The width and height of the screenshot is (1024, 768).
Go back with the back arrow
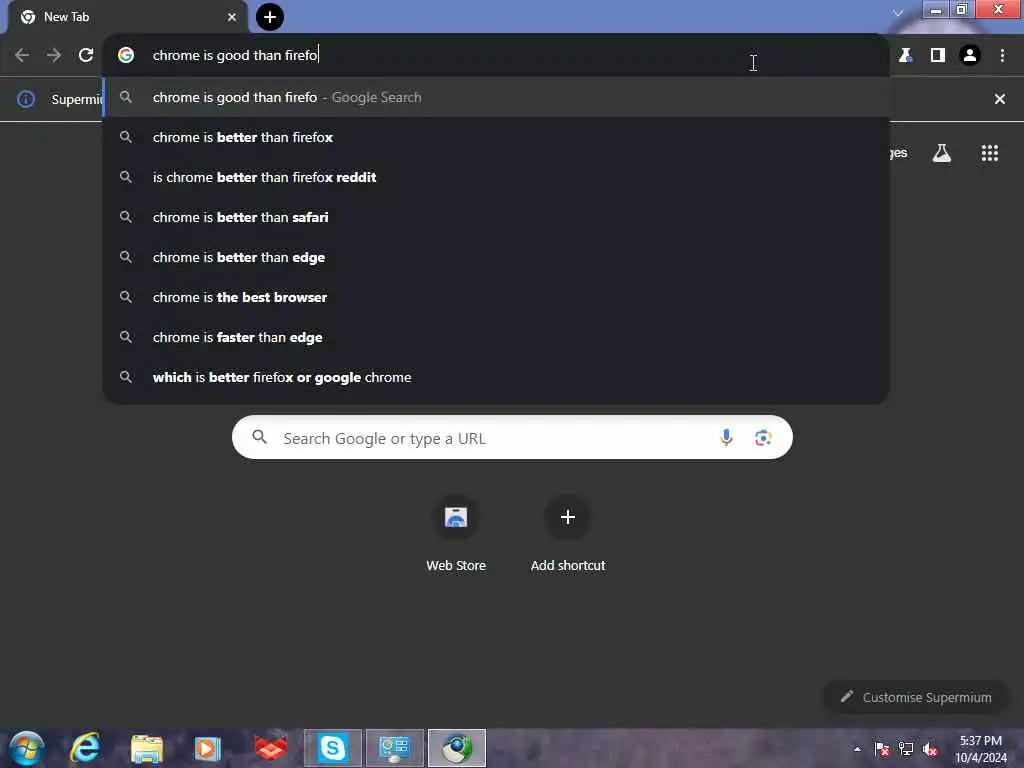pyautogui.click(x=22, y=56)
